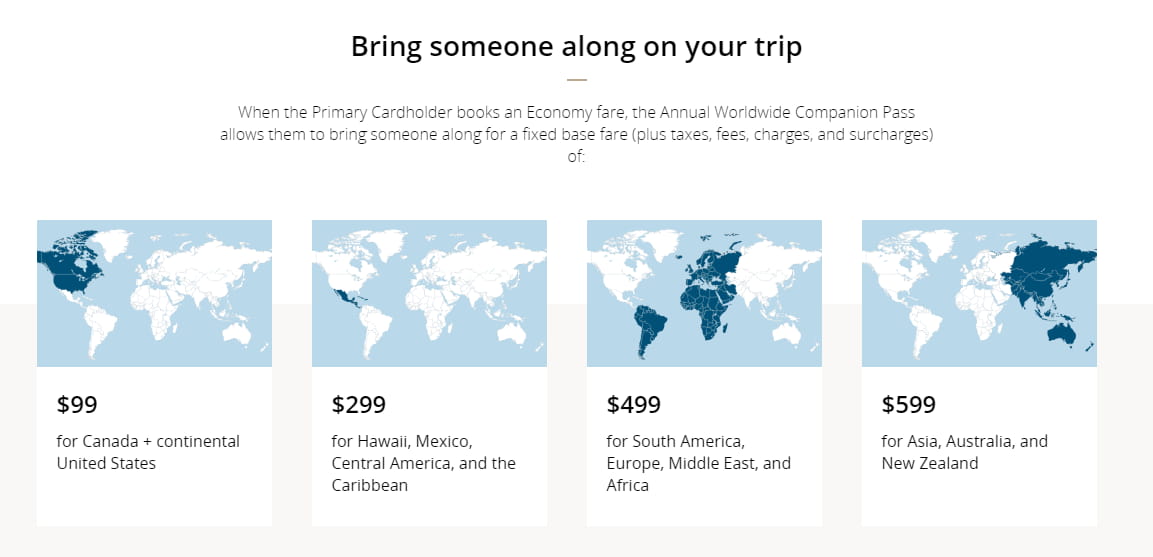Select the $299 fare price

(x=358, y=405)
